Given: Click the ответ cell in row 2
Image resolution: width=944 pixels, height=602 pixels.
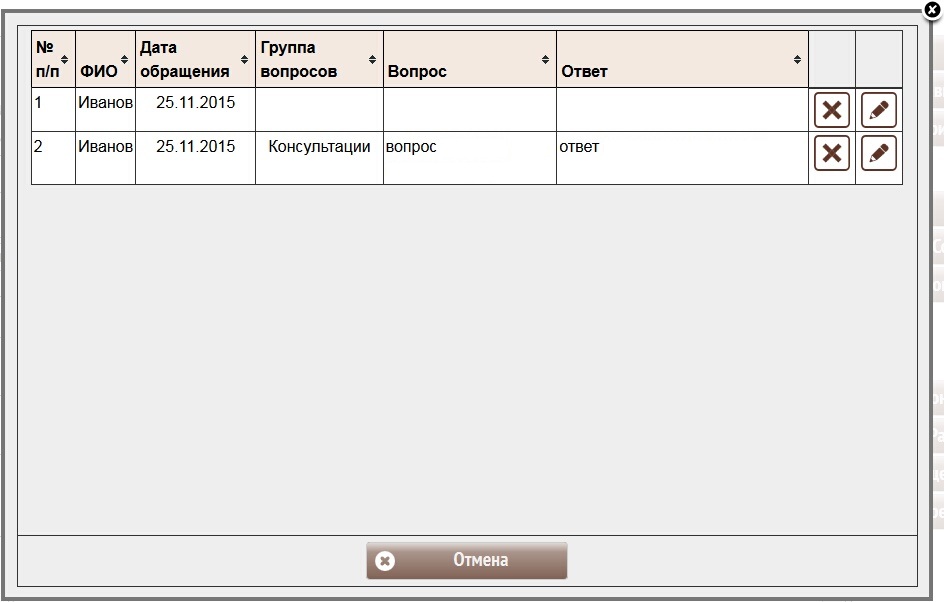Looking at the screenshot, I should pyautogui.click(x=579, y=147).
